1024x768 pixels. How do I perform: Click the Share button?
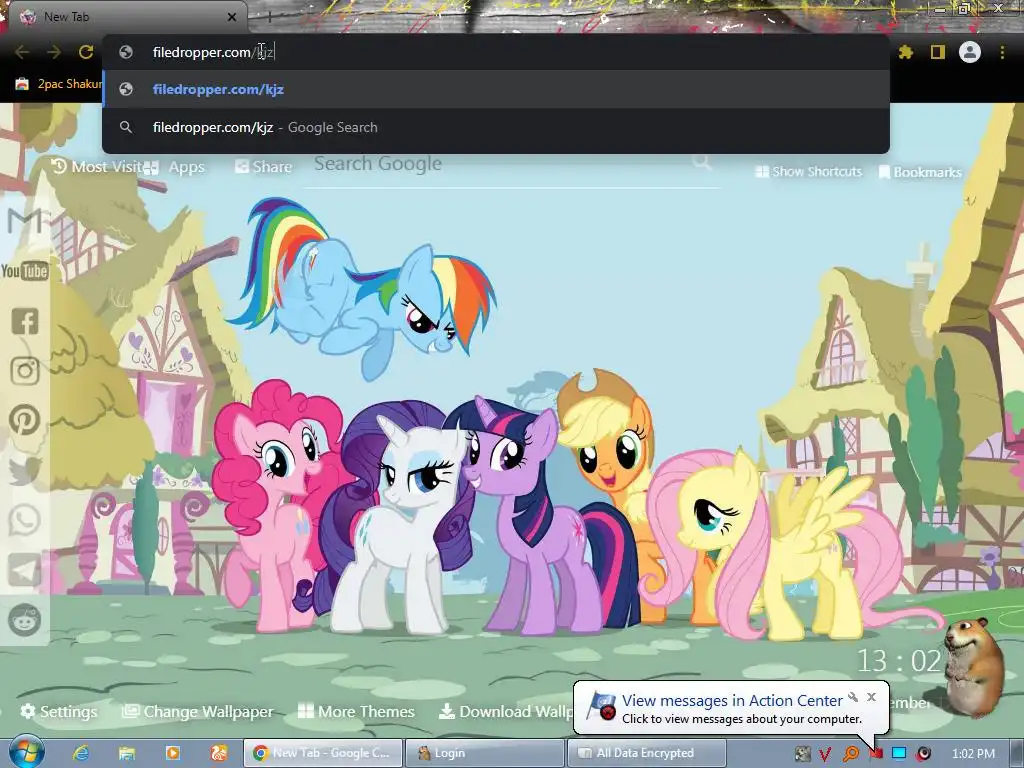point(263,167)
